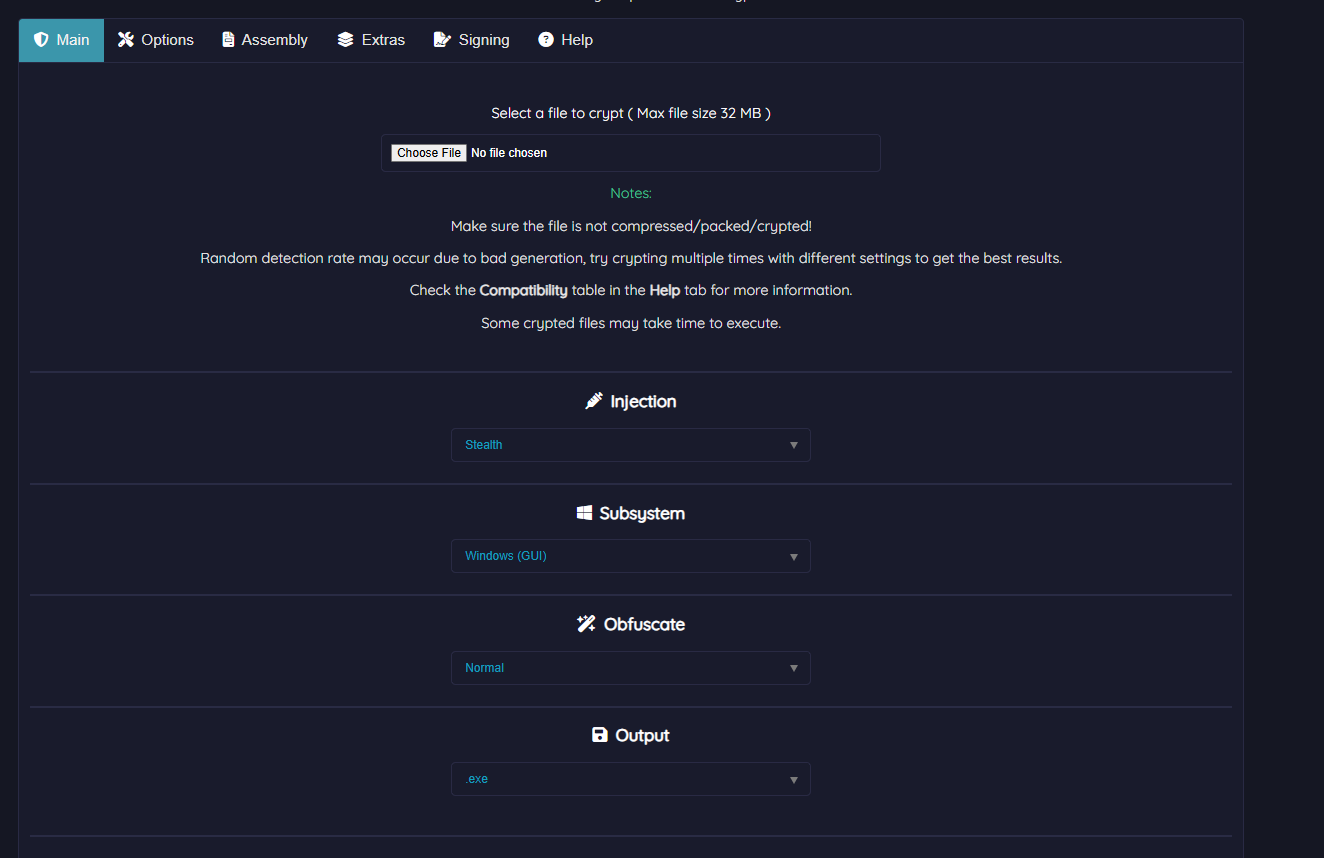The height and width of the screenshot is (858, 1324).
Task: Click the magic wand icon by Obfuscate
Action: pos(587,624)
